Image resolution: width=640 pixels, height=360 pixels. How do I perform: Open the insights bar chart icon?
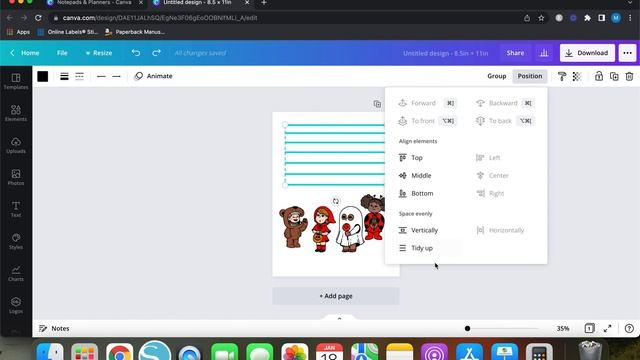pyautogui.click(x=544, y=53)
